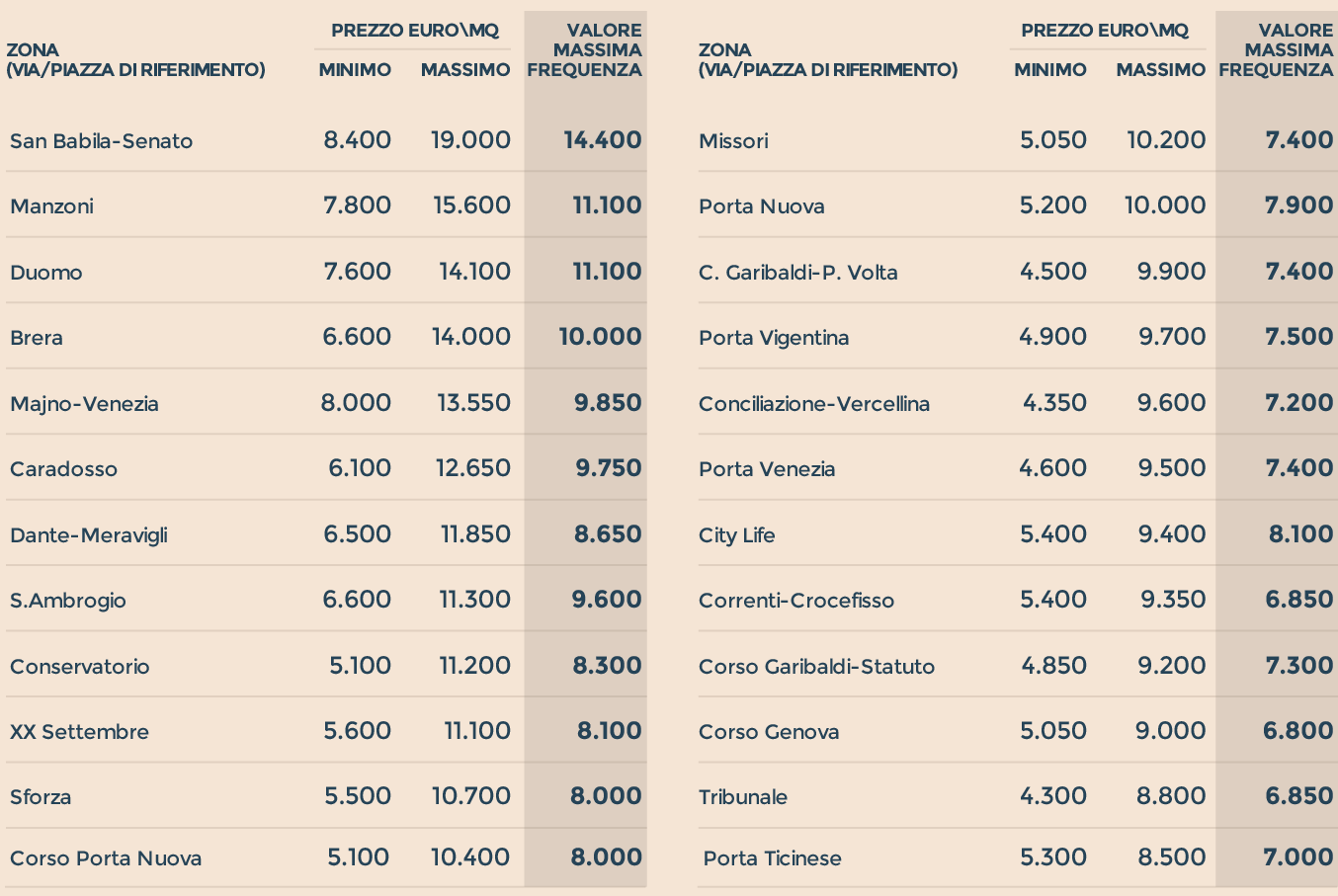Select Brera's maximum price 14.000
The height and width of the screenshot is (896, 1338).
tap(470, 337)
